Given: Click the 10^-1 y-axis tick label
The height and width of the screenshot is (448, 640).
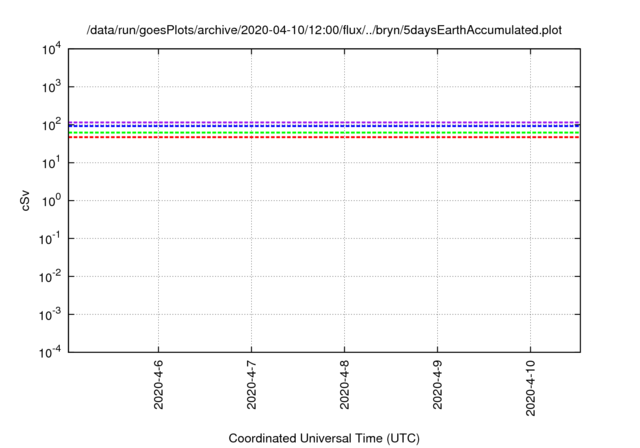Looking at the screenshot, I should pyautogui.click(x=50, y=239).
